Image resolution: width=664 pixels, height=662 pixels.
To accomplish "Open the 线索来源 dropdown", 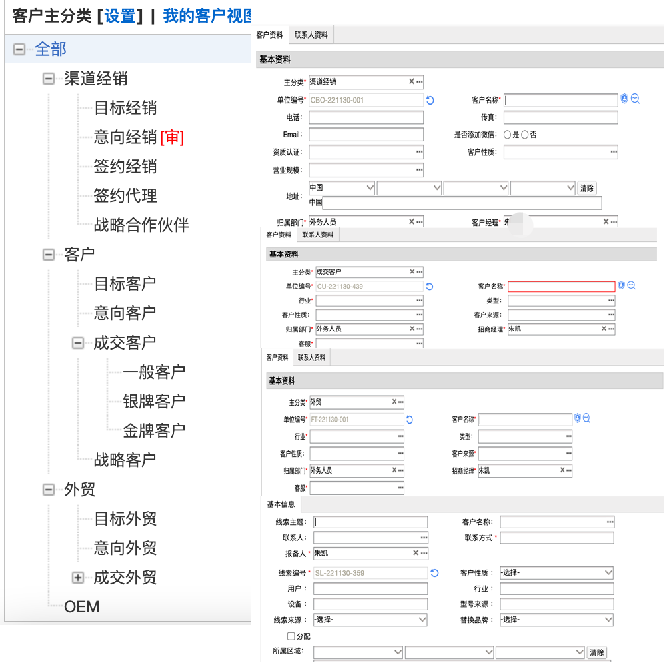I will click(369, 620).
